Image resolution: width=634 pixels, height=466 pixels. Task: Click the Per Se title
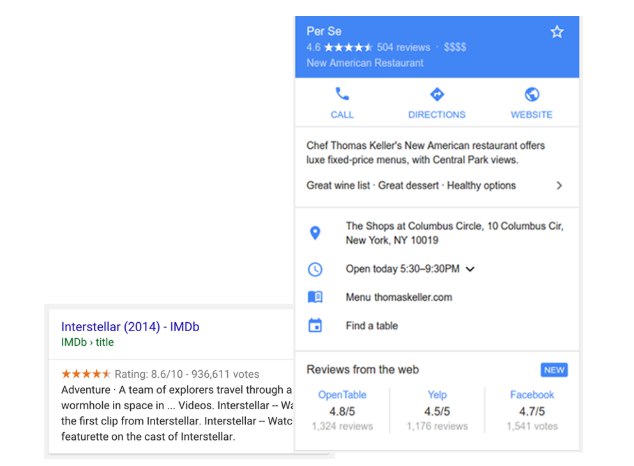[324, 31]
